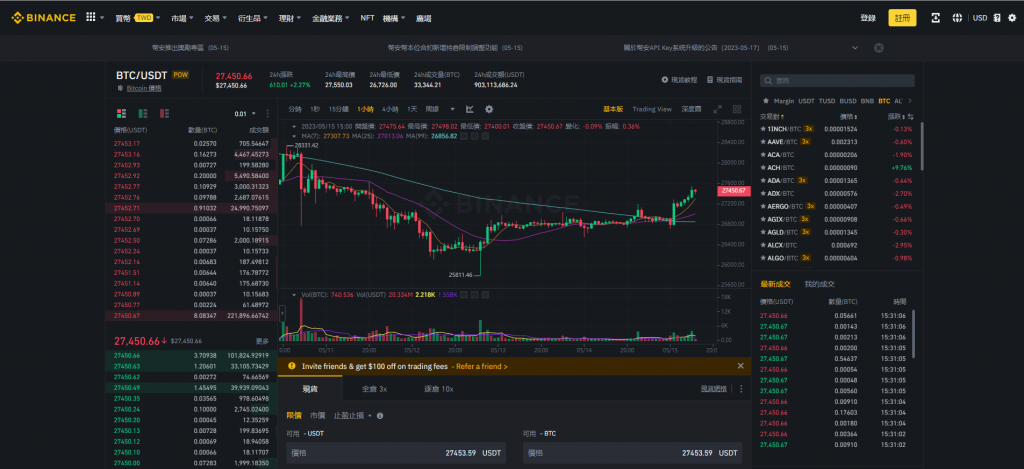
Task: Click the yellow register (註冊) button
Action: click(902, 18)
